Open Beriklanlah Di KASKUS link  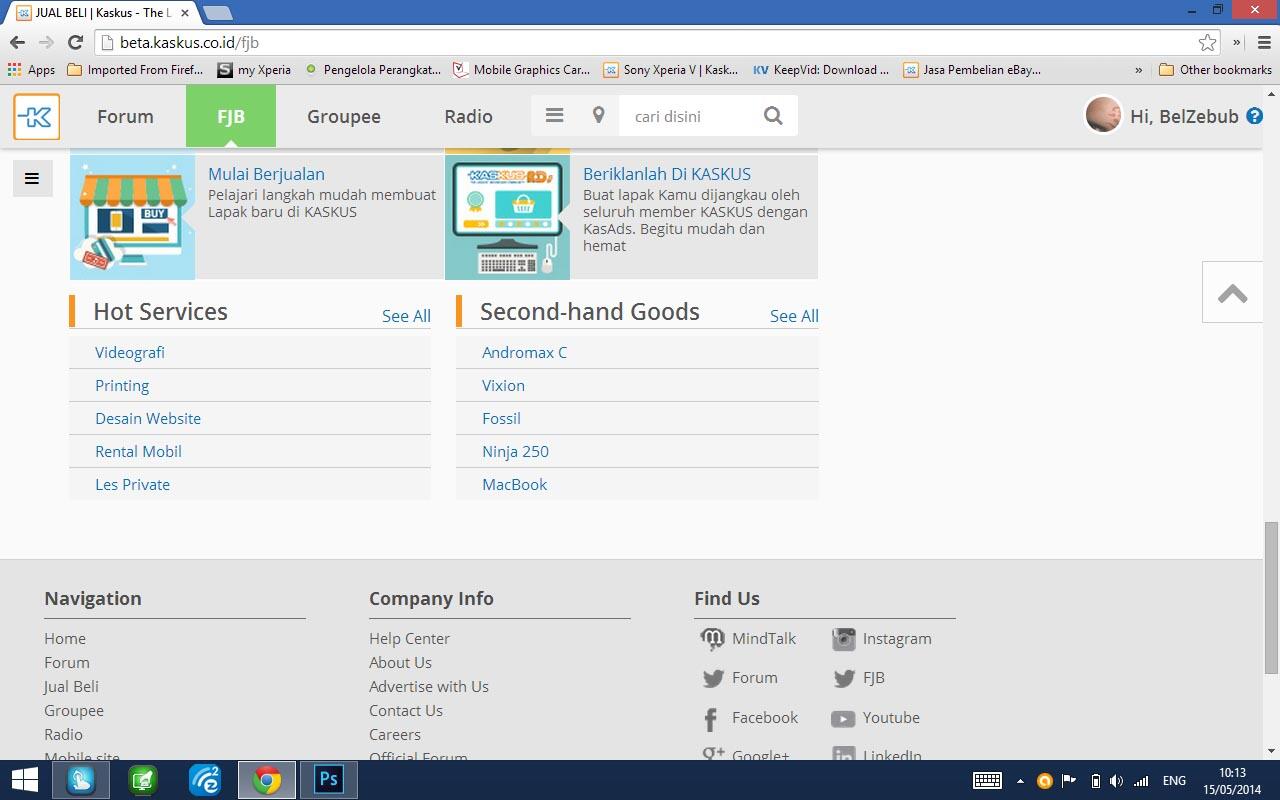click(667, 174)
